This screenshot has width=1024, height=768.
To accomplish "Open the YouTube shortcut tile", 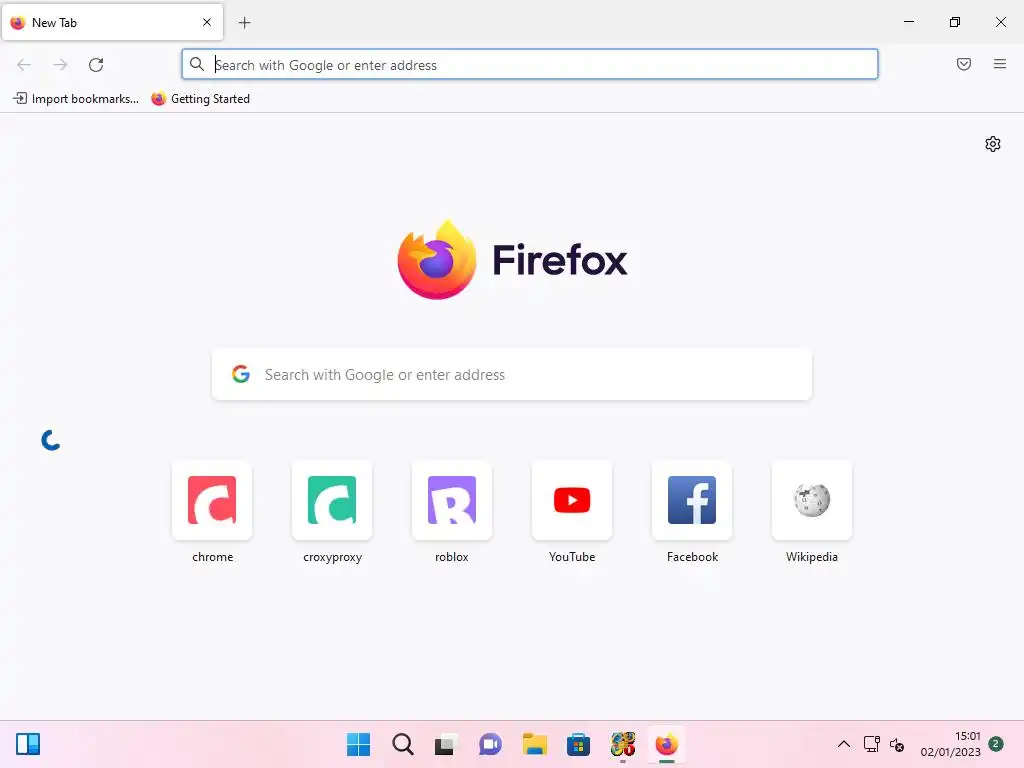I will click(x=572, y=513).
